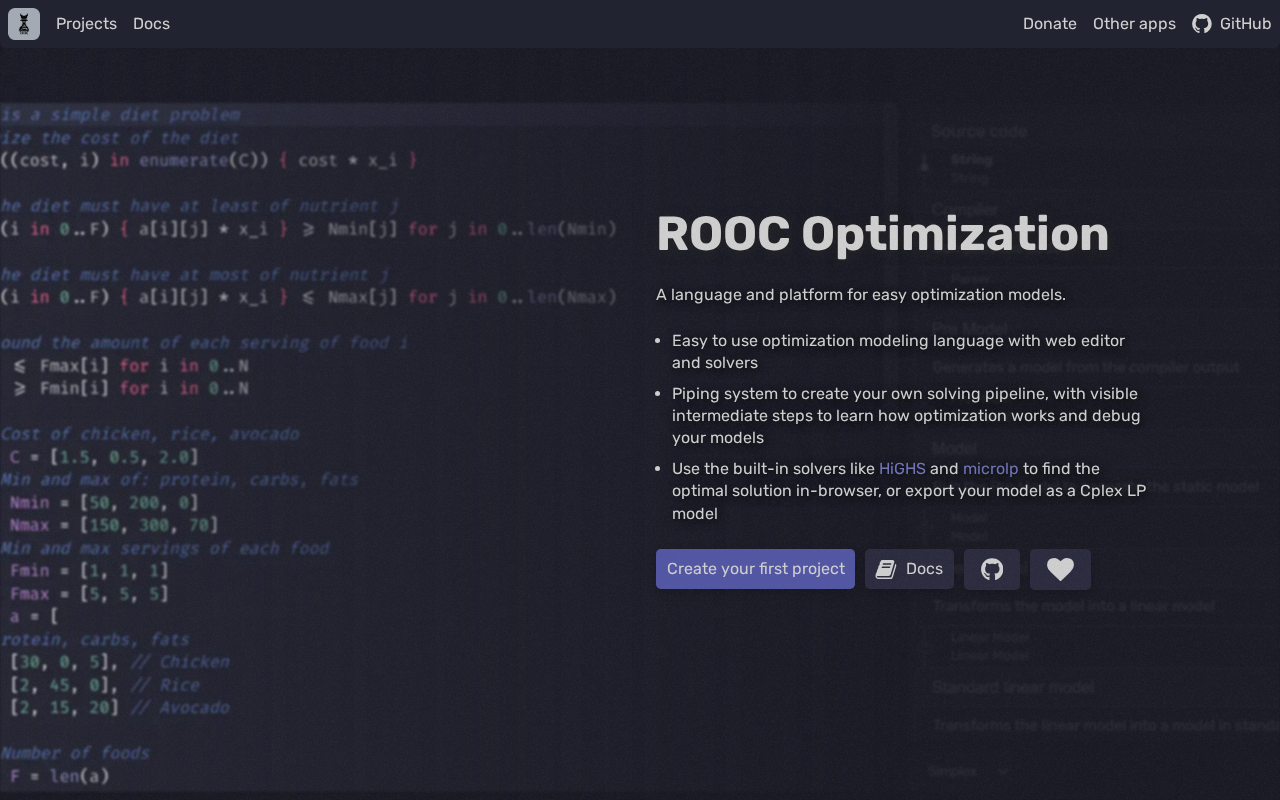Image resolution: width=1280 pixels, height=800 pixels.
Task: Click the Docs label on the Docs button
Action: [x=924, y=569]
